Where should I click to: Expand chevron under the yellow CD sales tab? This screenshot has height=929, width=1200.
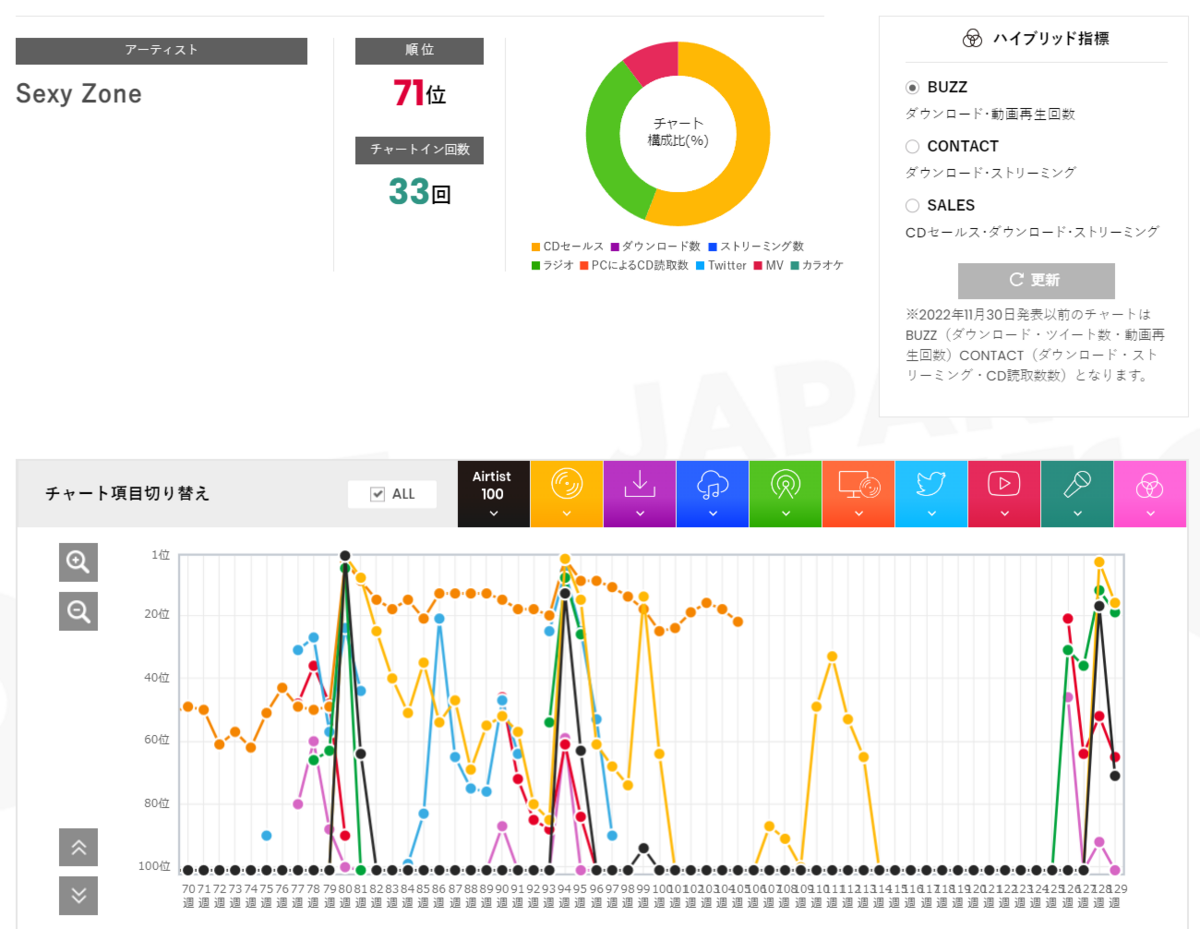tap(567, 513)
